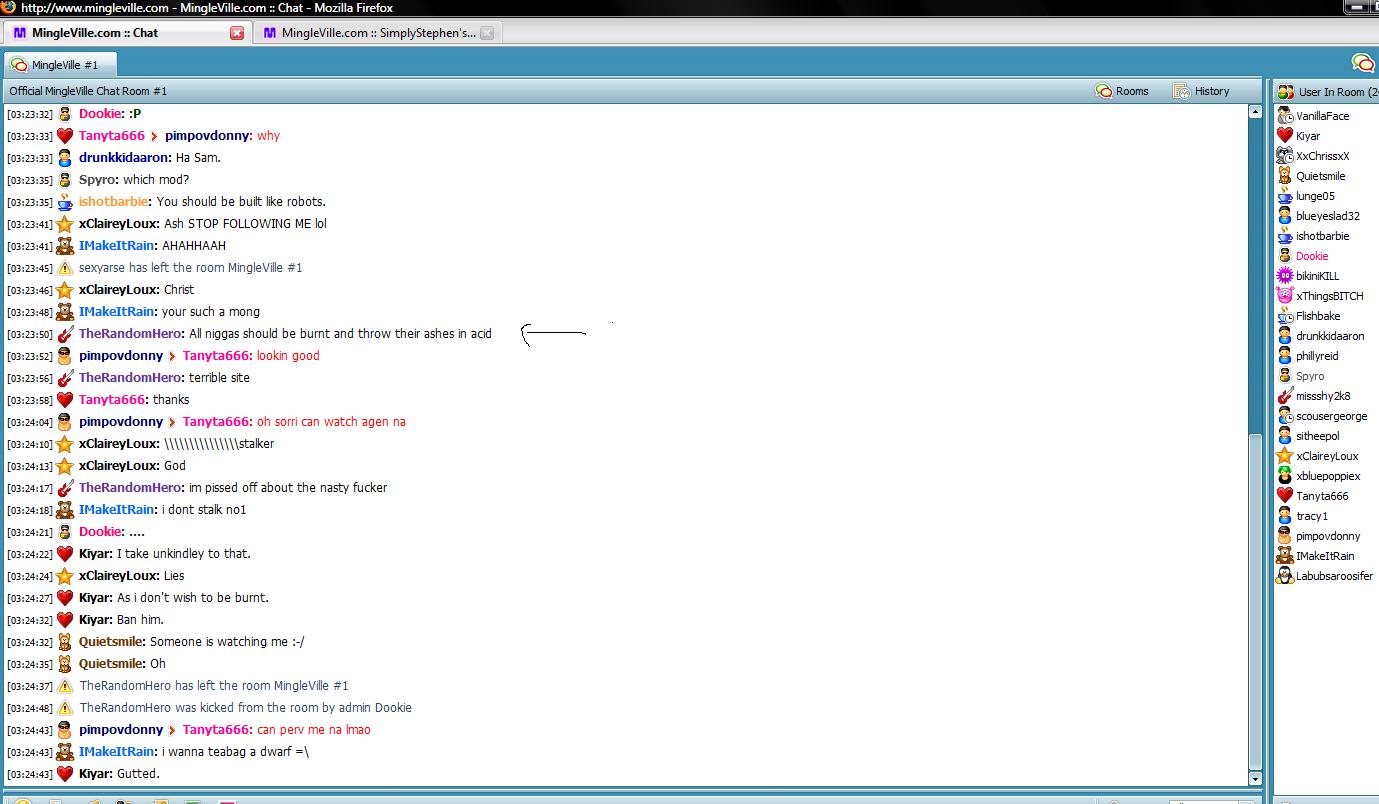
Task: Click the 'Official MingleVille Chat Room #1' title
Action: click(88, 91)
